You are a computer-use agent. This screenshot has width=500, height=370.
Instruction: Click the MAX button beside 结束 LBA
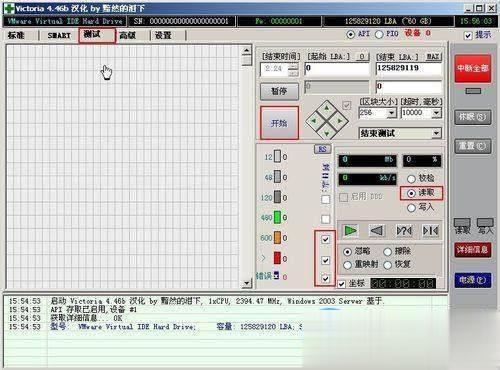pos(433,57)
